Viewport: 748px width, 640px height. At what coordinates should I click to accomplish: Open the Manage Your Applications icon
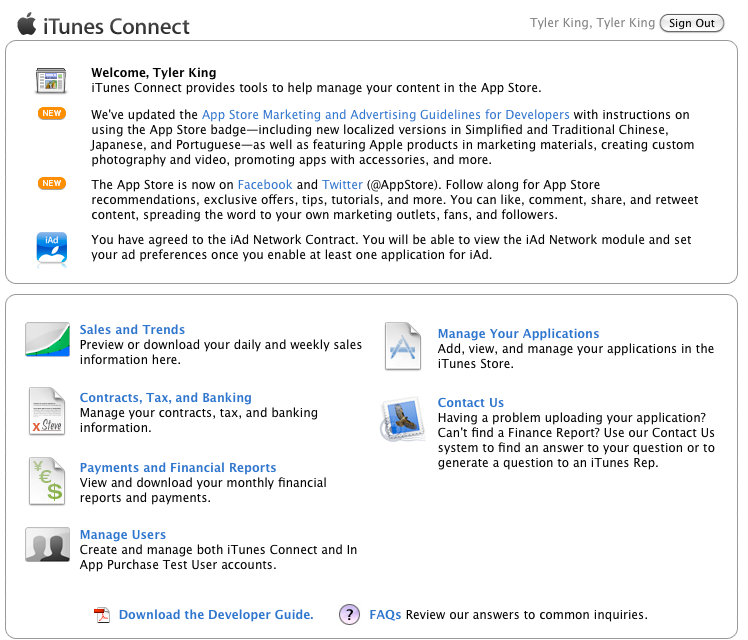tap(403, 346)
